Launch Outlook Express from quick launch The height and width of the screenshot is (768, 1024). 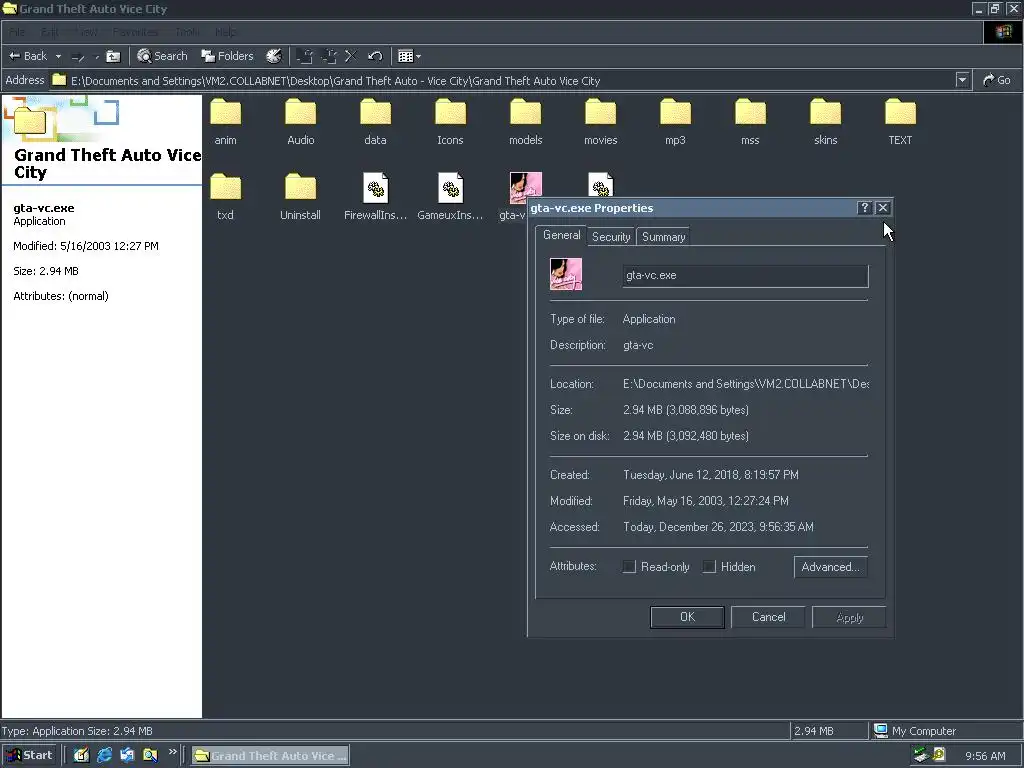point(127,756)
